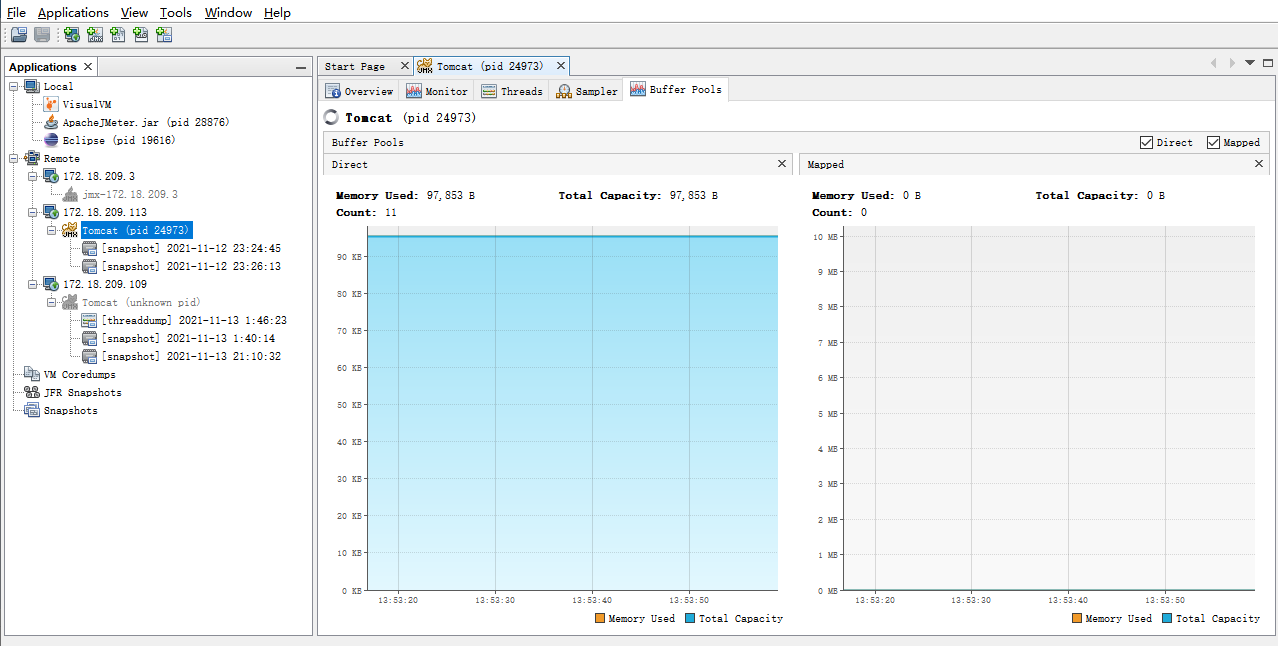Click the orange Memory Used swatch in Direct legend

click(x=600, y=619)
